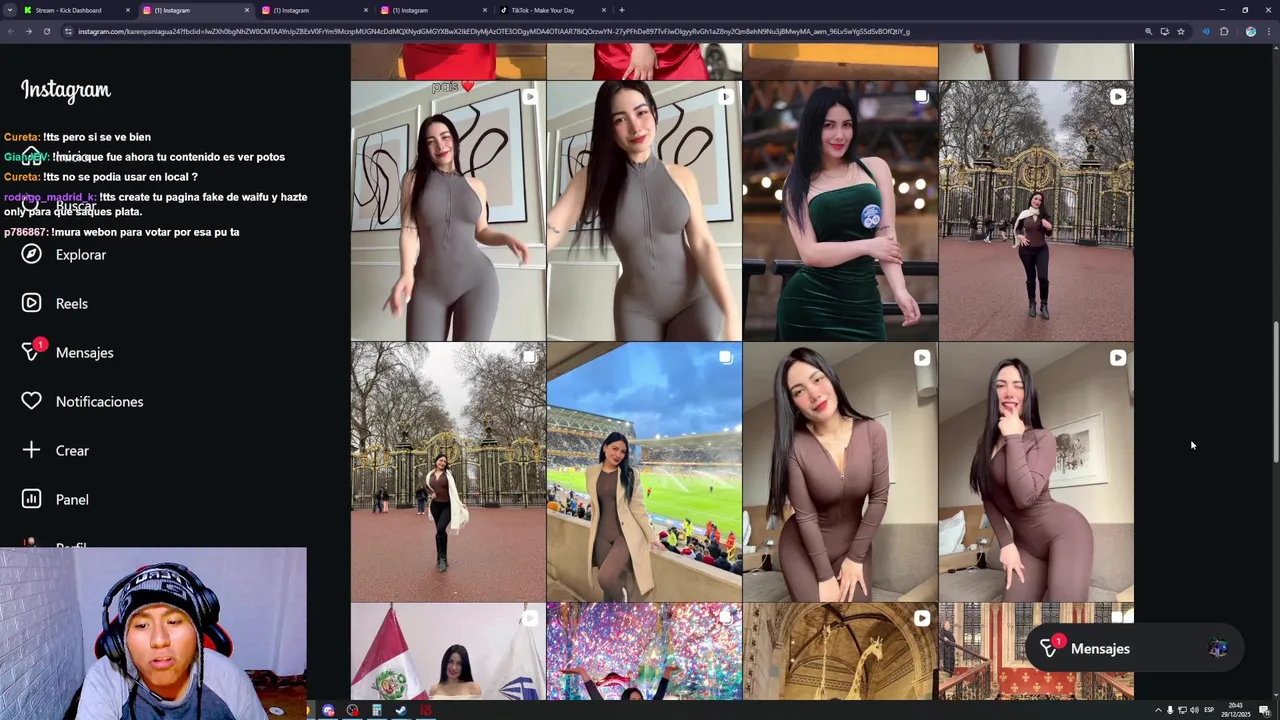Close the TikTok tab
This screenshot has width=1280, height=720.
pyautogui.click(x=603, y=10)
